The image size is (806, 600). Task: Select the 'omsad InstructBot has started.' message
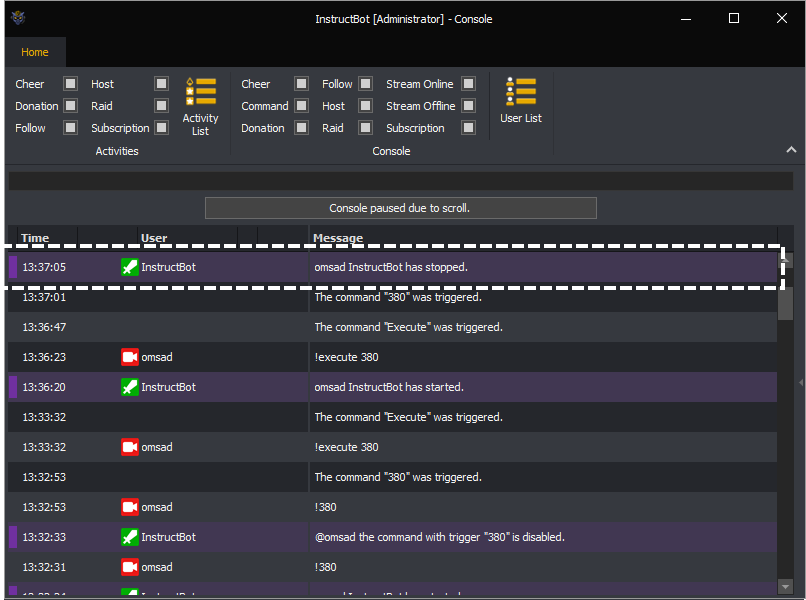(389, 387)
